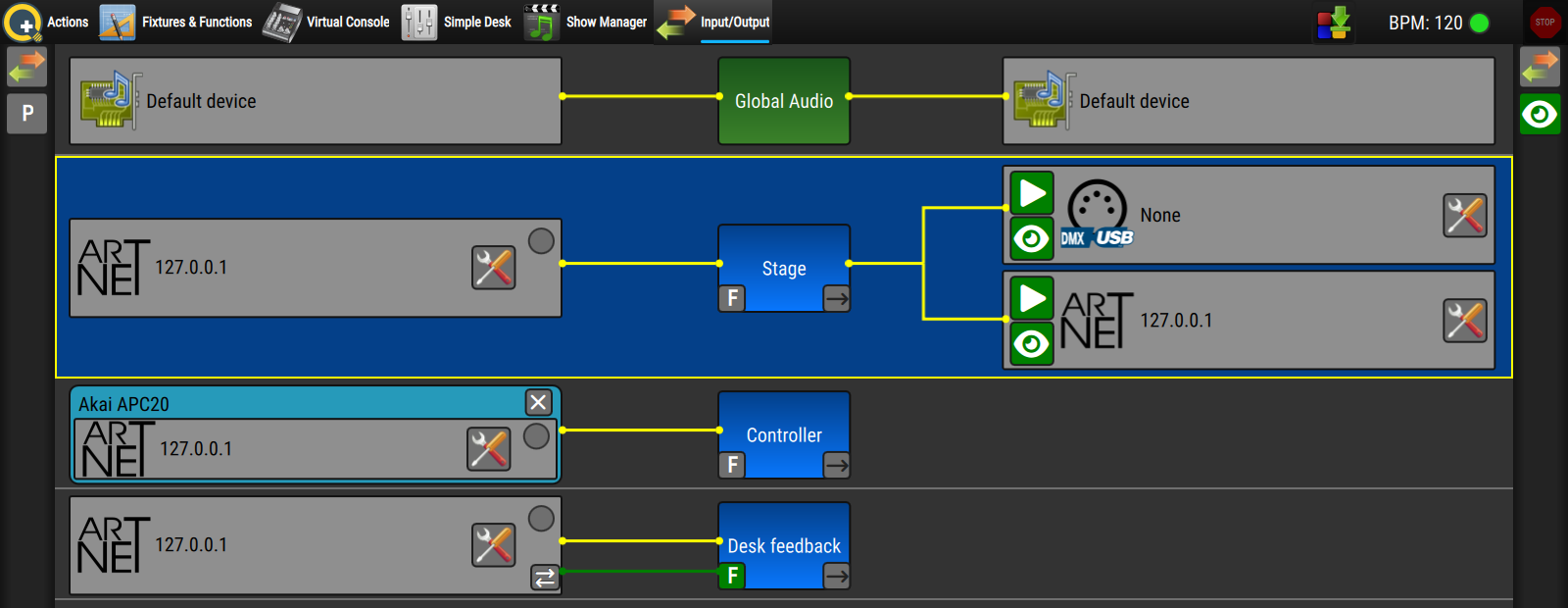Viewport: 1568px width, 608px height.
Task: Click ArtNet logo in Stage input
Action: [114, 268]
